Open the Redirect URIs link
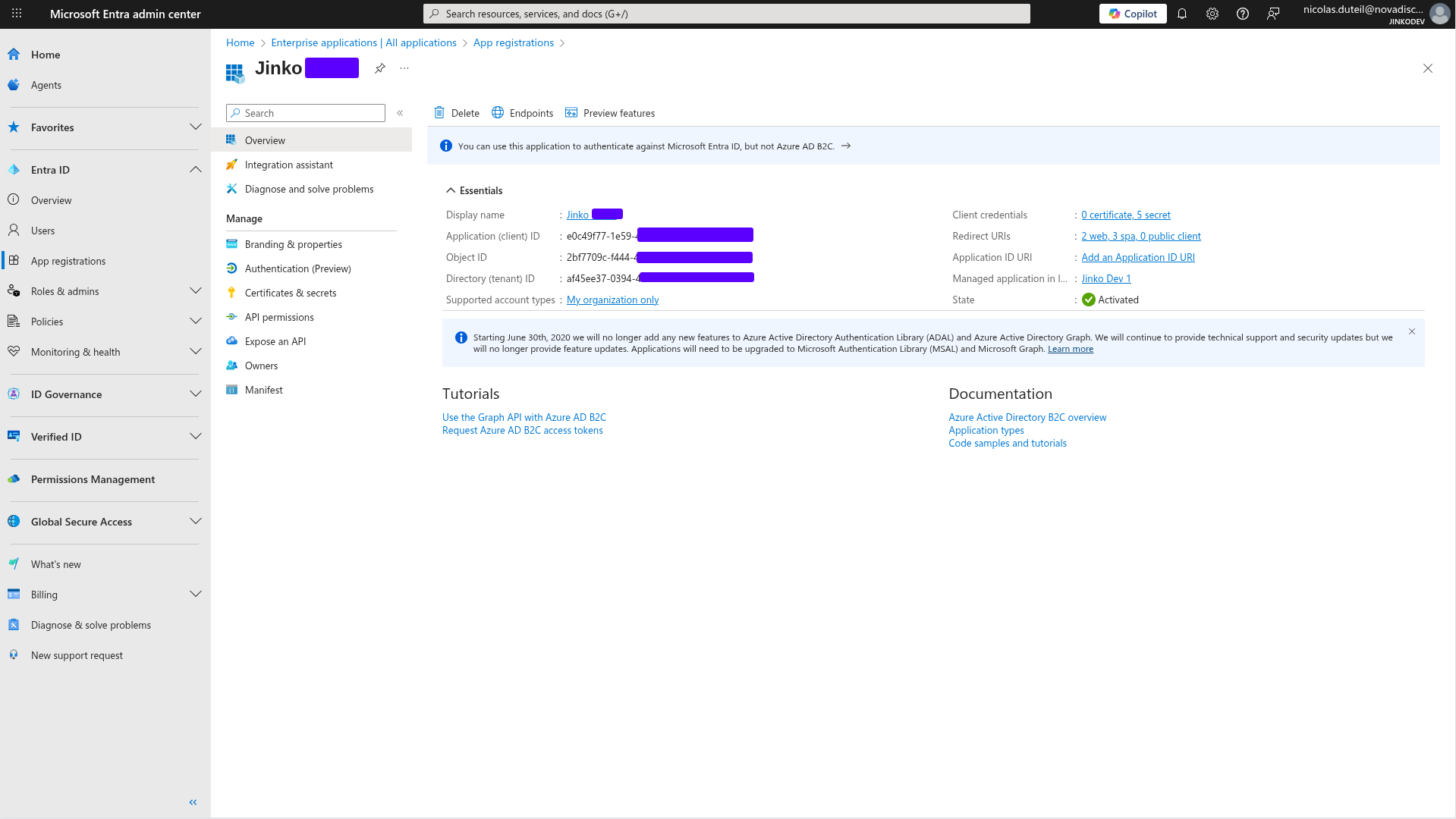 [x=1141, y=236]
